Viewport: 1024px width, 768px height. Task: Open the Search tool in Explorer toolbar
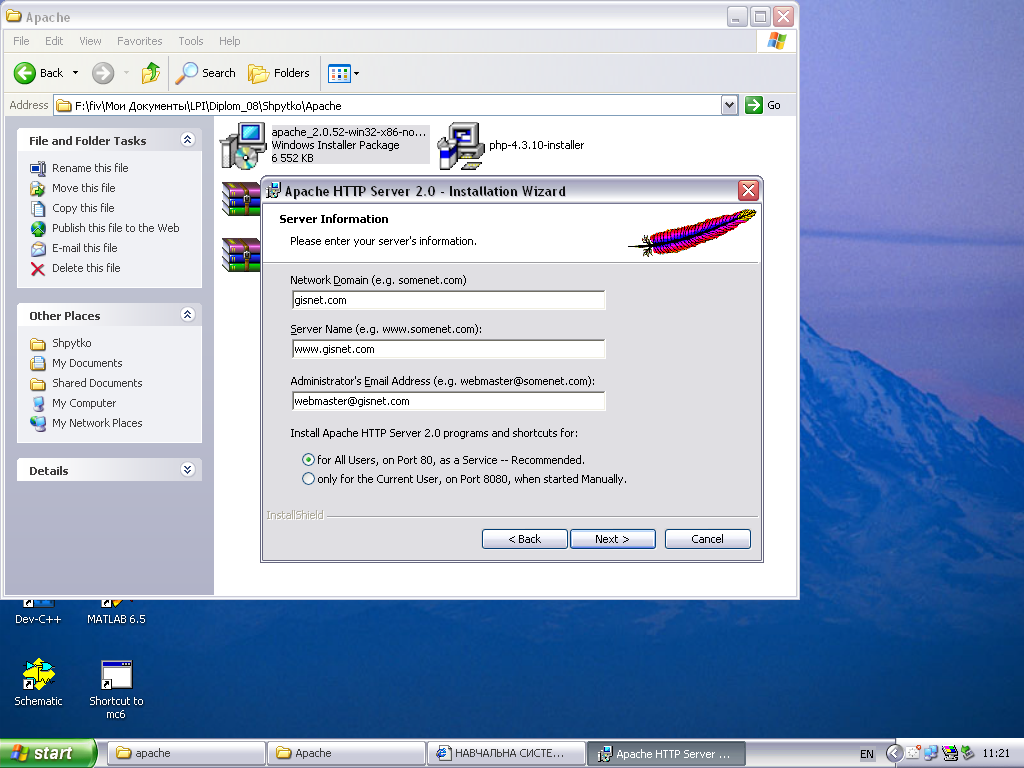tap(205, 73)
